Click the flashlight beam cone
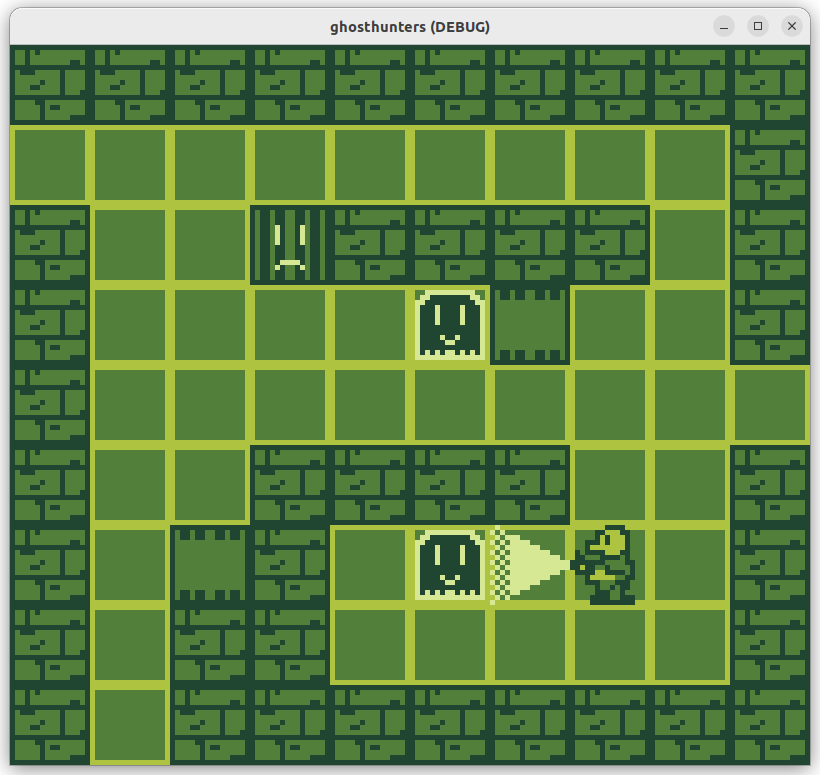820x775 pixels. [530, 565]
